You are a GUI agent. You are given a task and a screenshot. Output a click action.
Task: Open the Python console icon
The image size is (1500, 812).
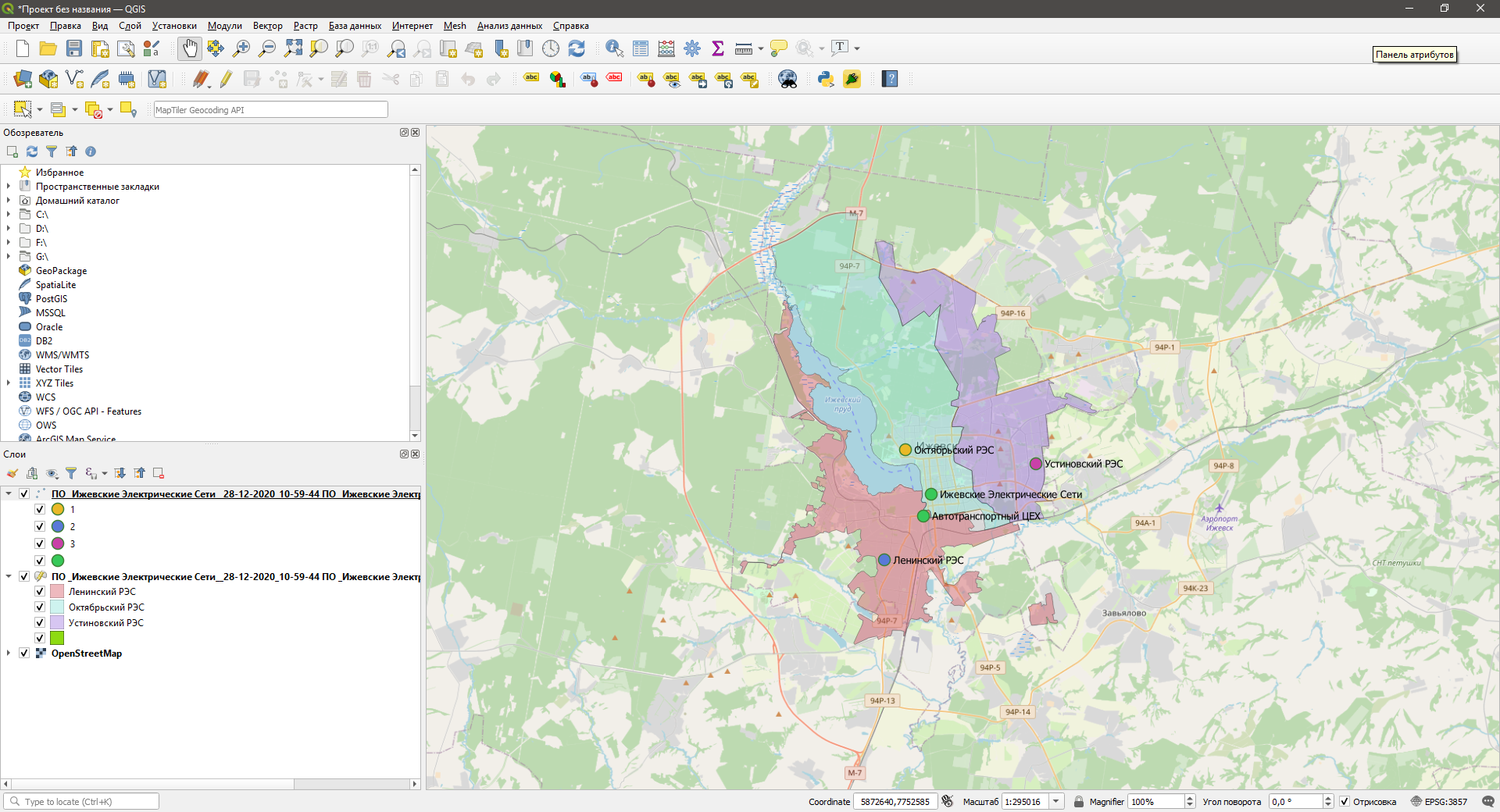click(x=826, y=79)
